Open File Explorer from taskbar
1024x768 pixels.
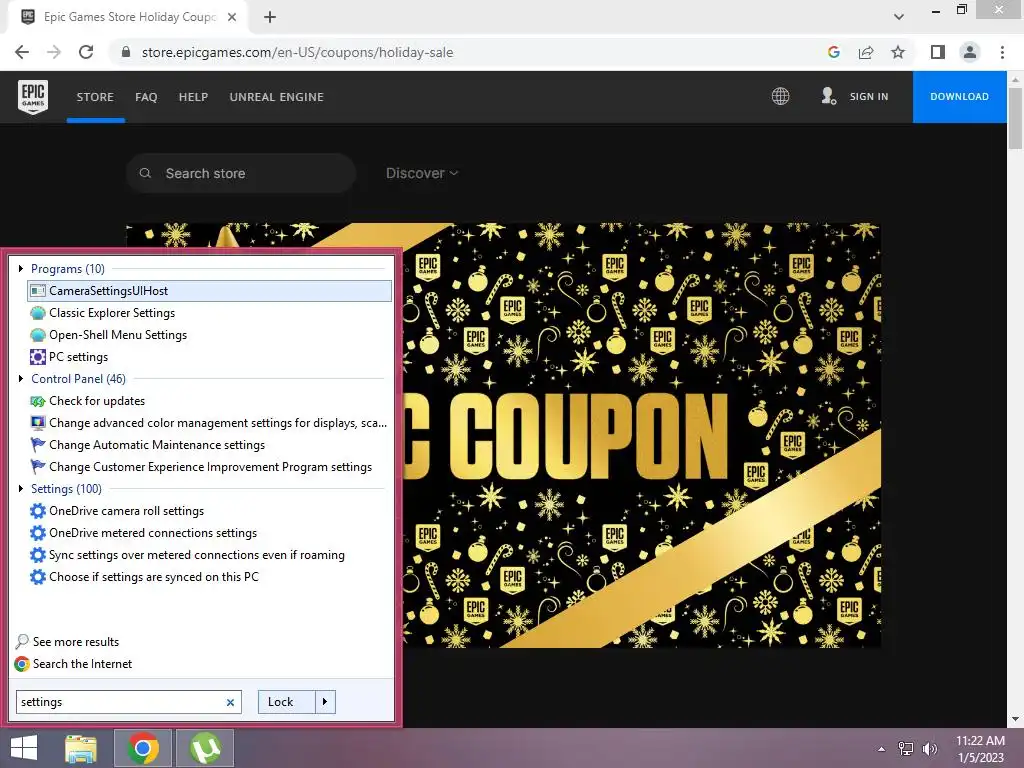81,748
